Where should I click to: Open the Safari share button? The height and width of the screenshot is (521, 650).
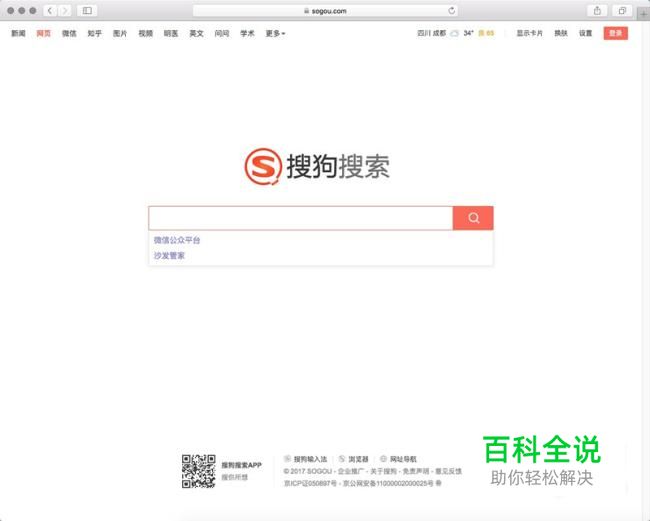597,11
